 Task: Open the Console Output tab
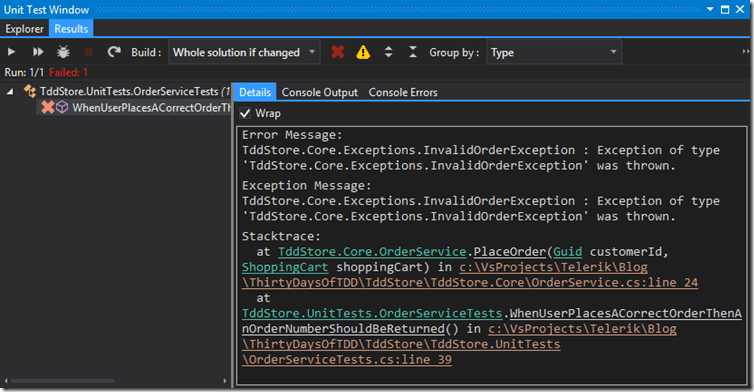coord(319,92)
